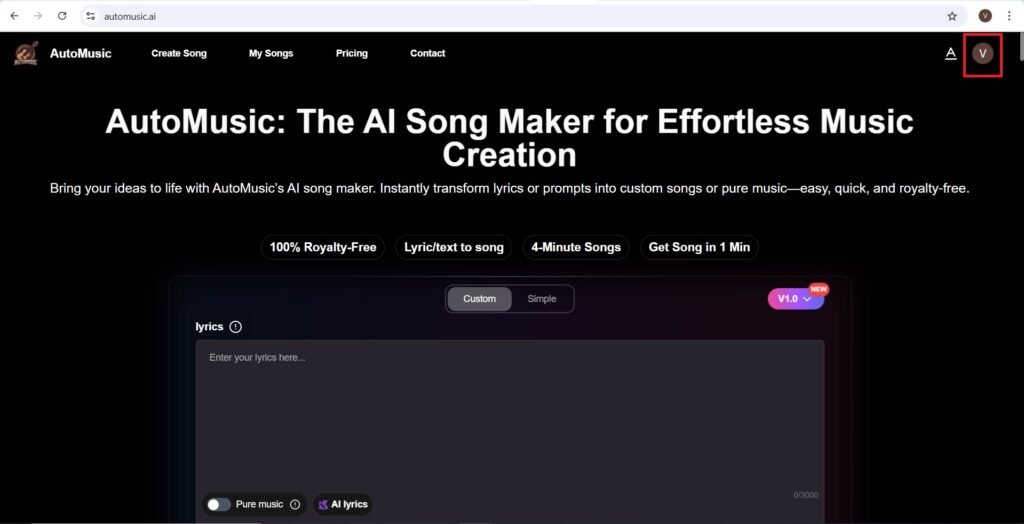Open the user profile avatar V
This screenshot has width=1024, height=524.
982,54
